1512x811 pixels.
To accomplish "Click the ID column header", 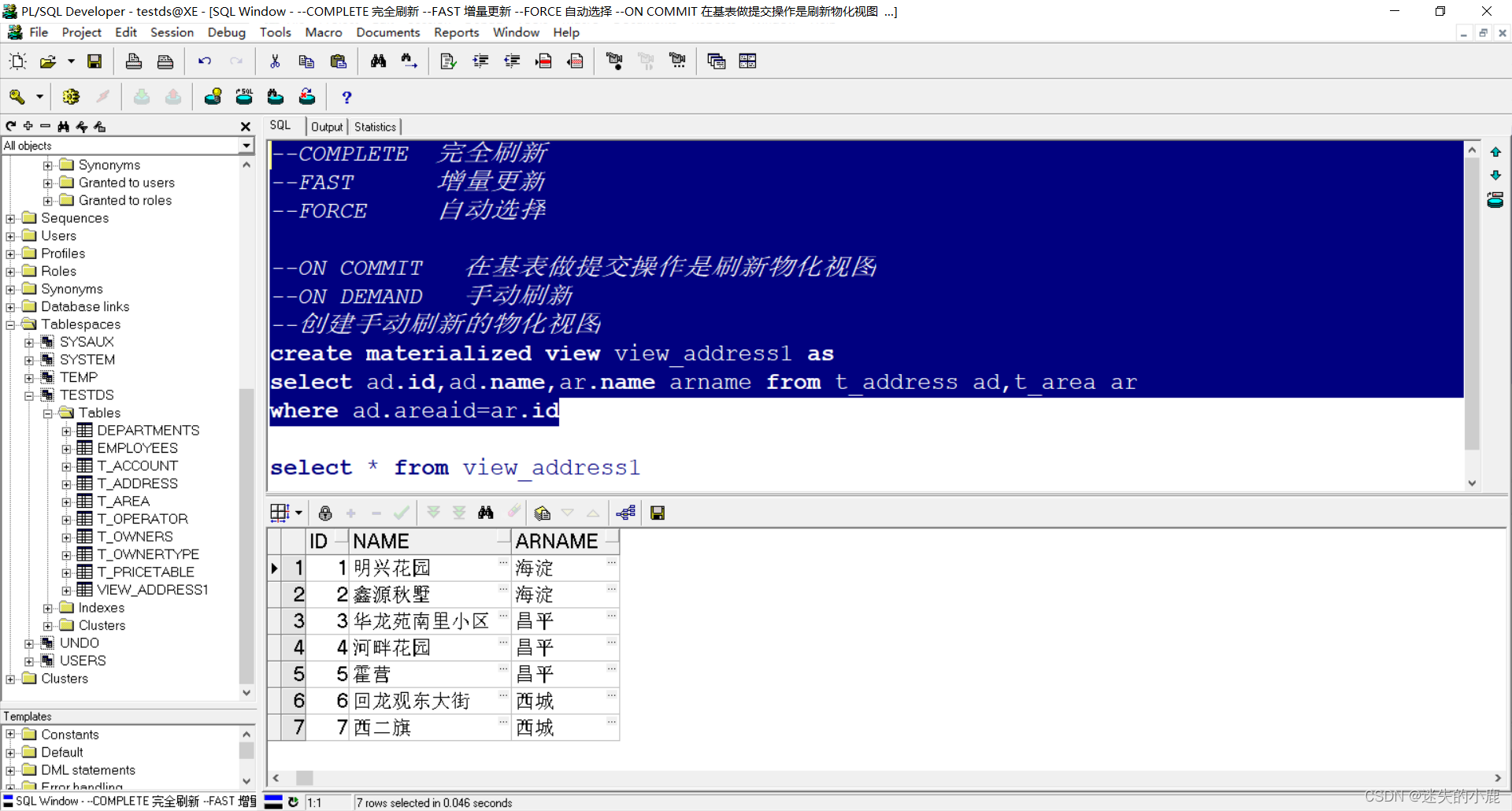I will pos(327,541).
